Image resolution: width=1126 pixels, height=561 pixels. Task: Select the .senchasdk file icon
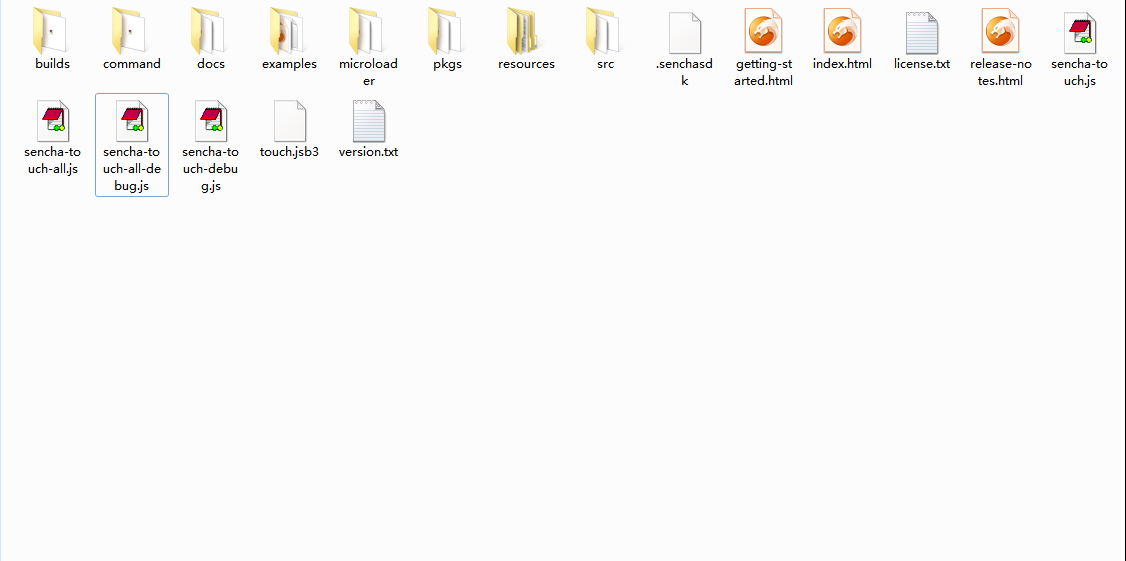pos(684,33)
